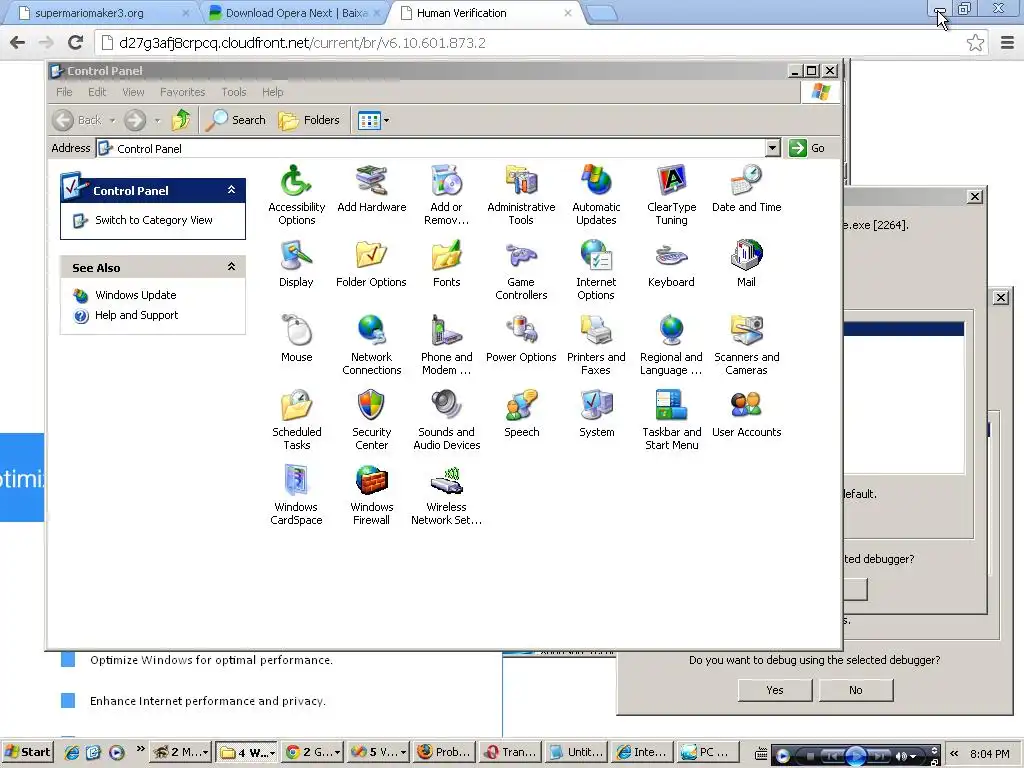Toggle the Folders pane button

(x=309, y=120)
